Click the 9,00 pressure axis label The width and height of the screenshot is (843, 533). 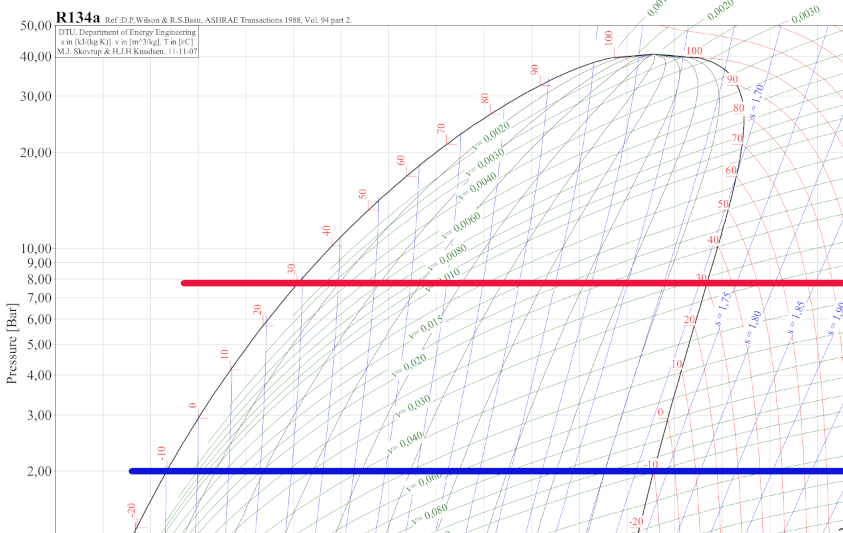coord(39,263)
